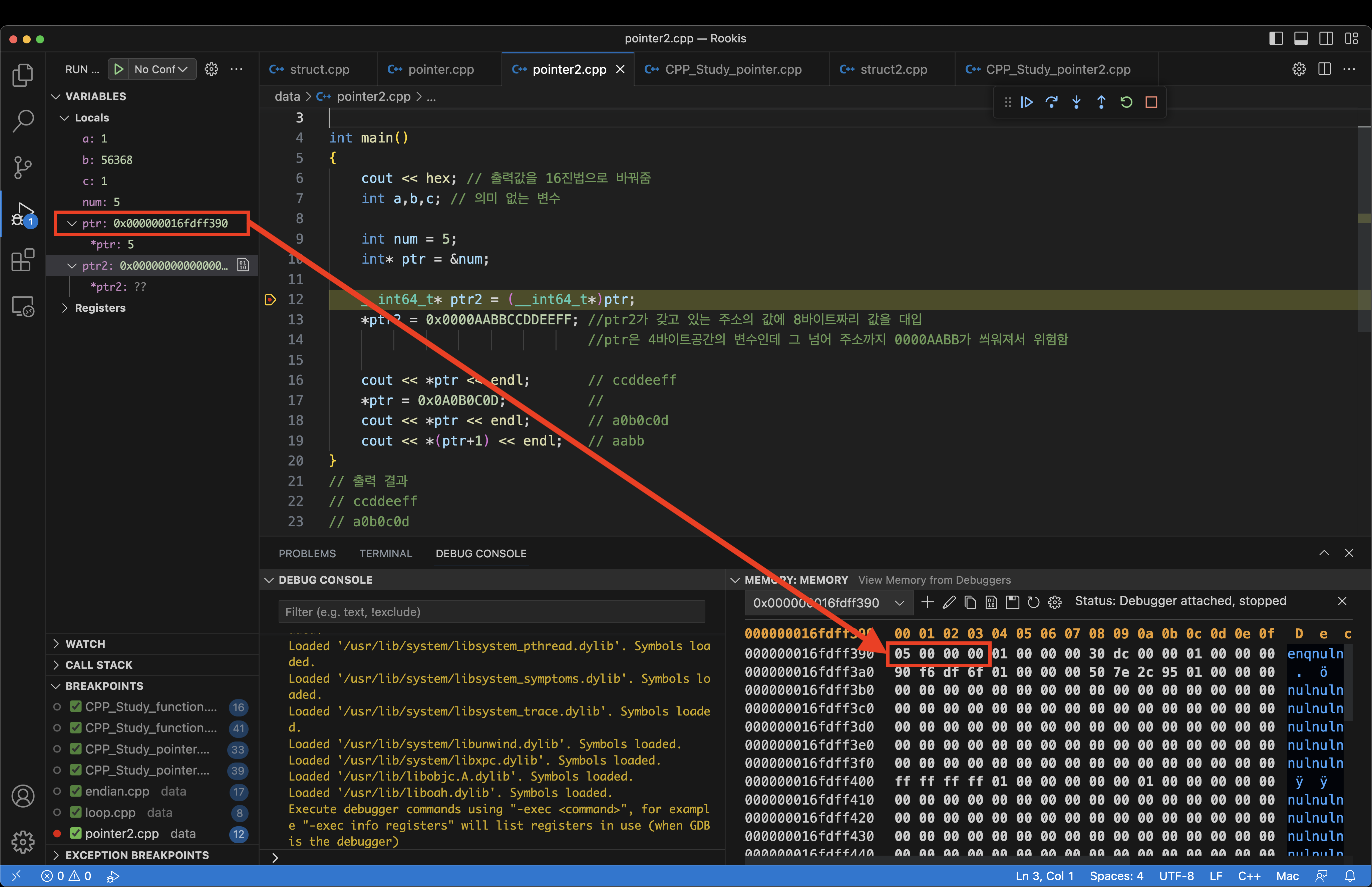Image resolution: width=1372 pixels, height=887 pixels.
Task: Collapse the BREAKPOINTS section
Action: tap(56, 686)
